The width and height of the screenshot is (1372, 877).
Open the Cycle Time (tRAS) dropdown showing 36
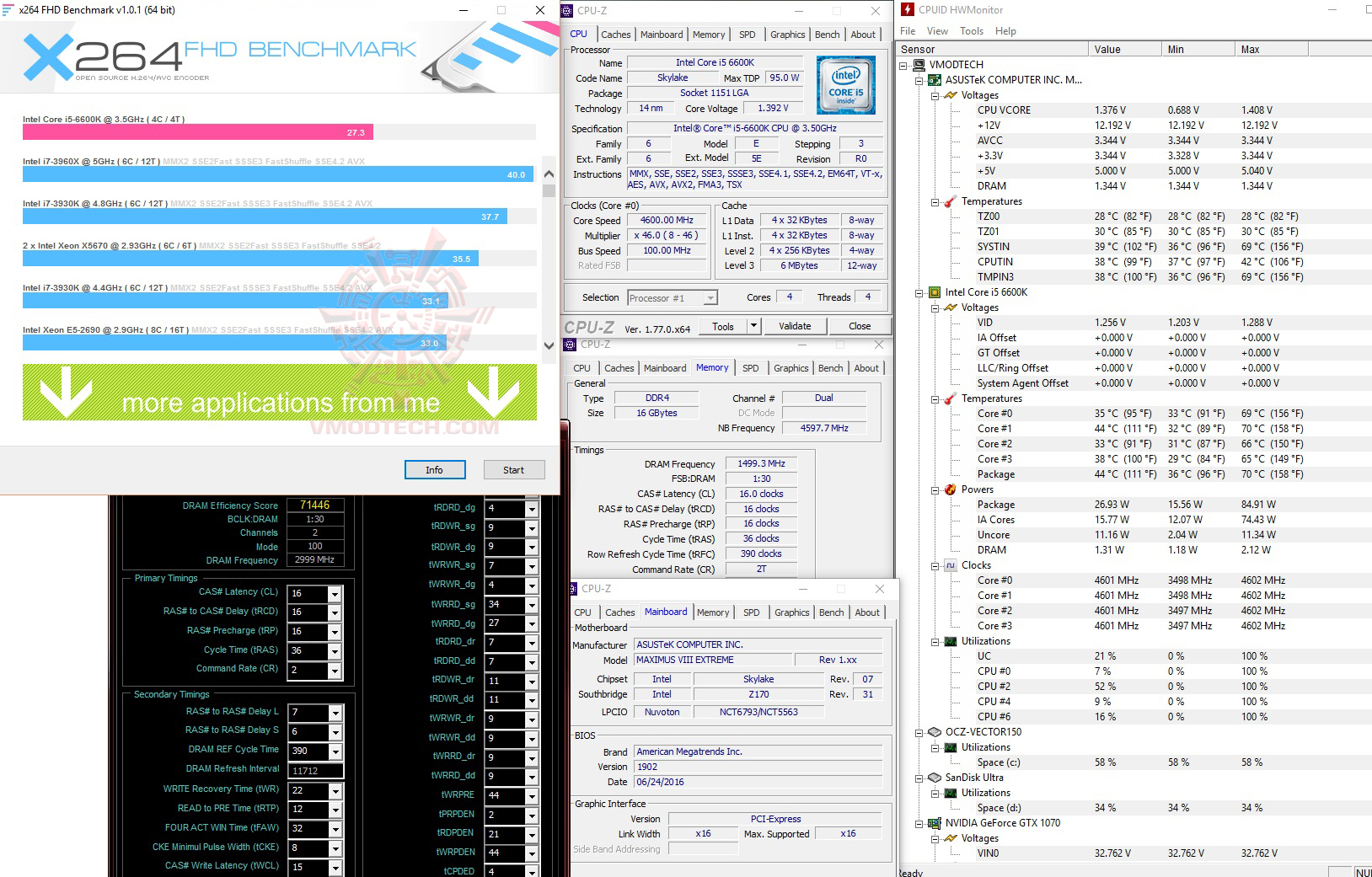[335, 651]
